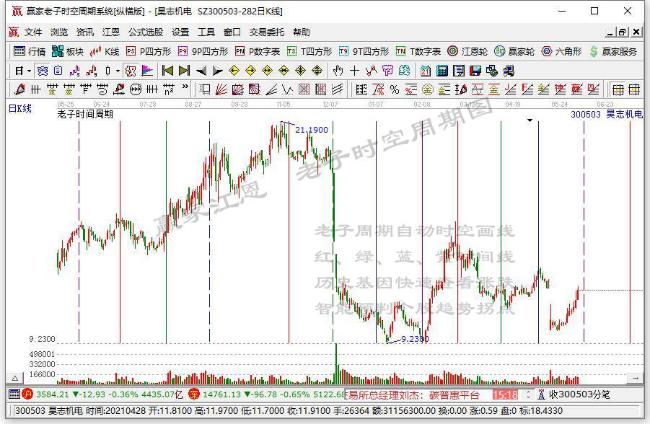Click the 老子时间周期 indicator label

(x=85, y=114)
